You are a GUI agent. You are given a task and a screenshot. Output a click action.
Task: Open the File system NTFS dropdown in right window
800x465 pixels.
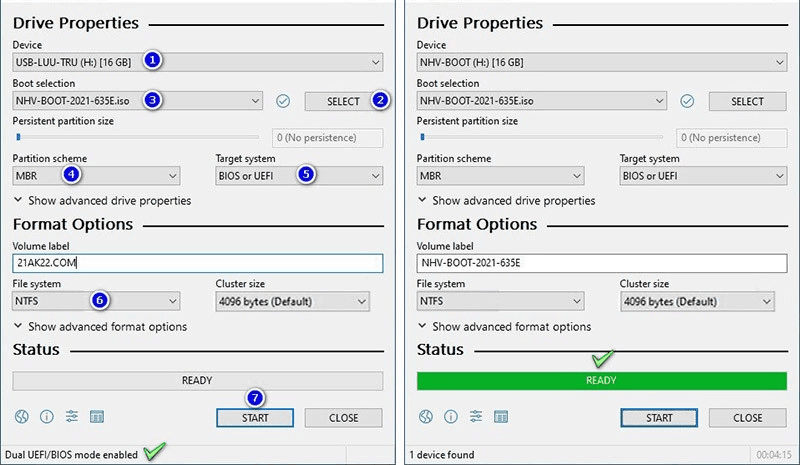(500, 301)
